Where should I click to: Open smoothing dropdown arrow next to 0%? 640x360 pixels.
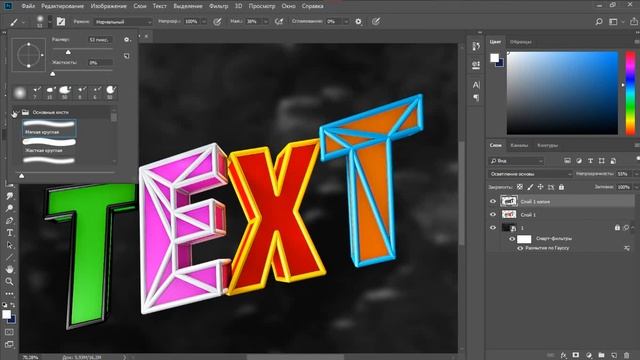coord(345,22)
